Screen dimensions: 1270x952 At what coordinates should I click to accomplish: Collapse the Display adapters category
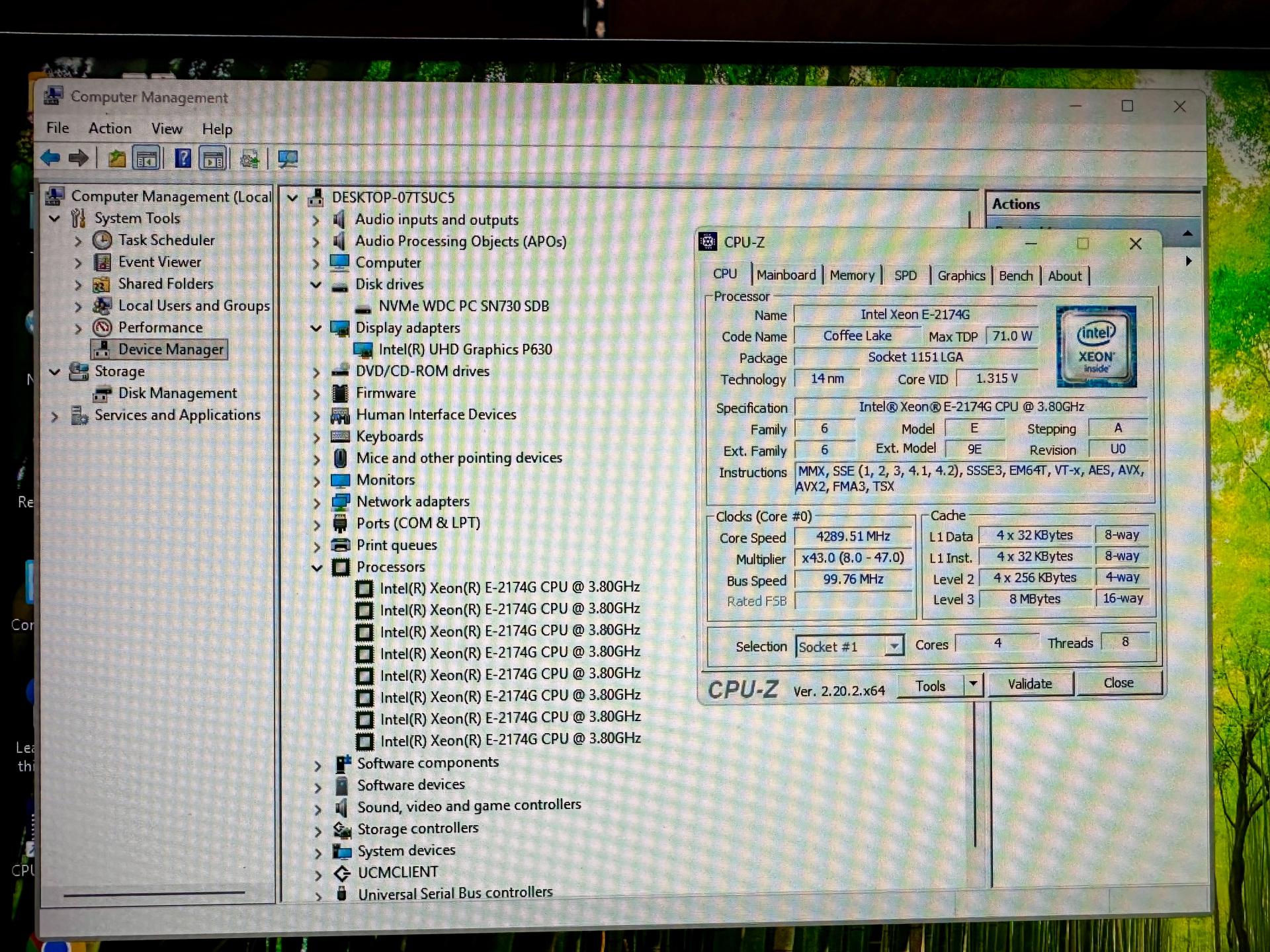316,328
